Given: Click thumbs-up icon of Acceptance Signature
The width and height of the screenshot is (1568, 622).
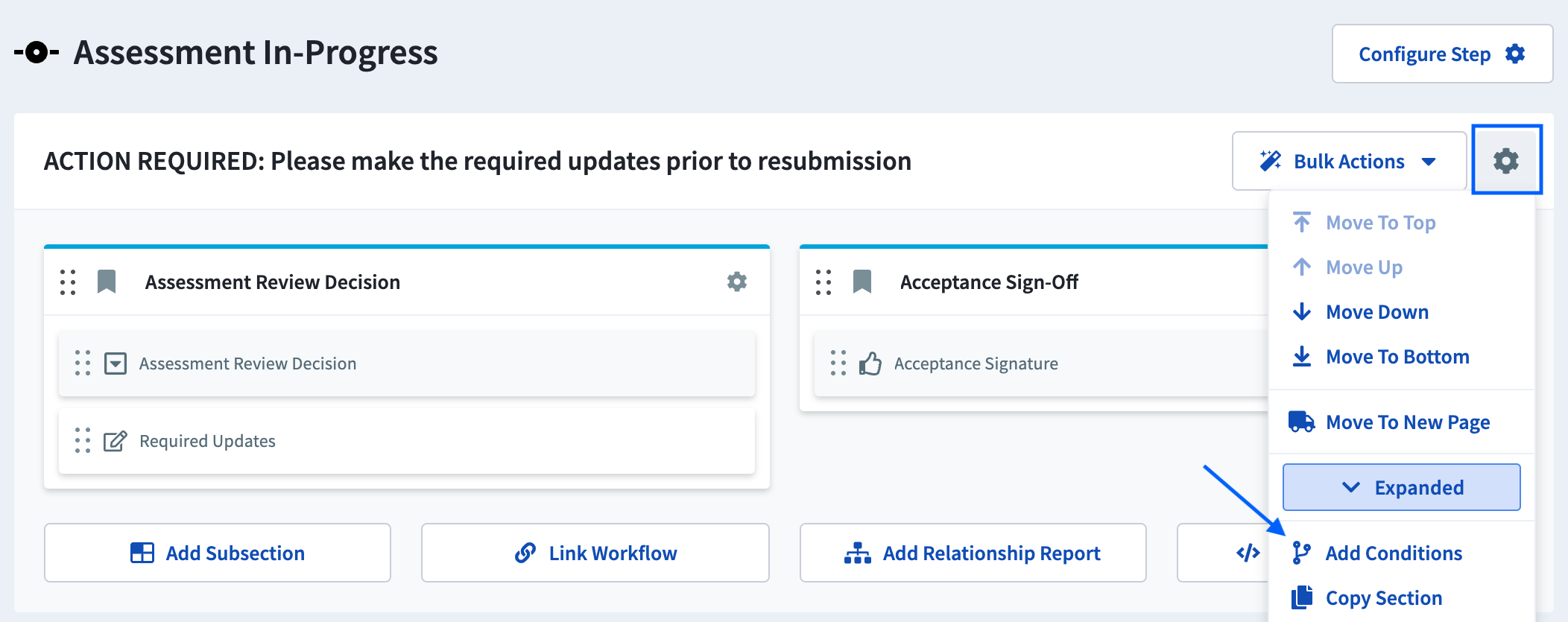Looking at the screenshot, I should pyautogui.click(x=870, y=364).
